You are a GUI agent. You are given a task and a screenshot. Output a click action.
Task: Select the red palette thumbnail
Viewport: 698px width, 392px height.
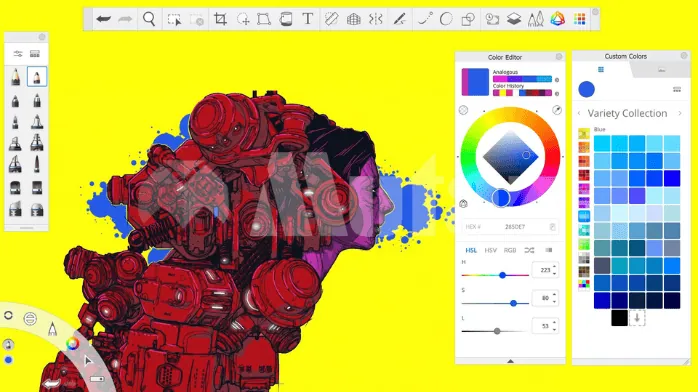[584, 175]
